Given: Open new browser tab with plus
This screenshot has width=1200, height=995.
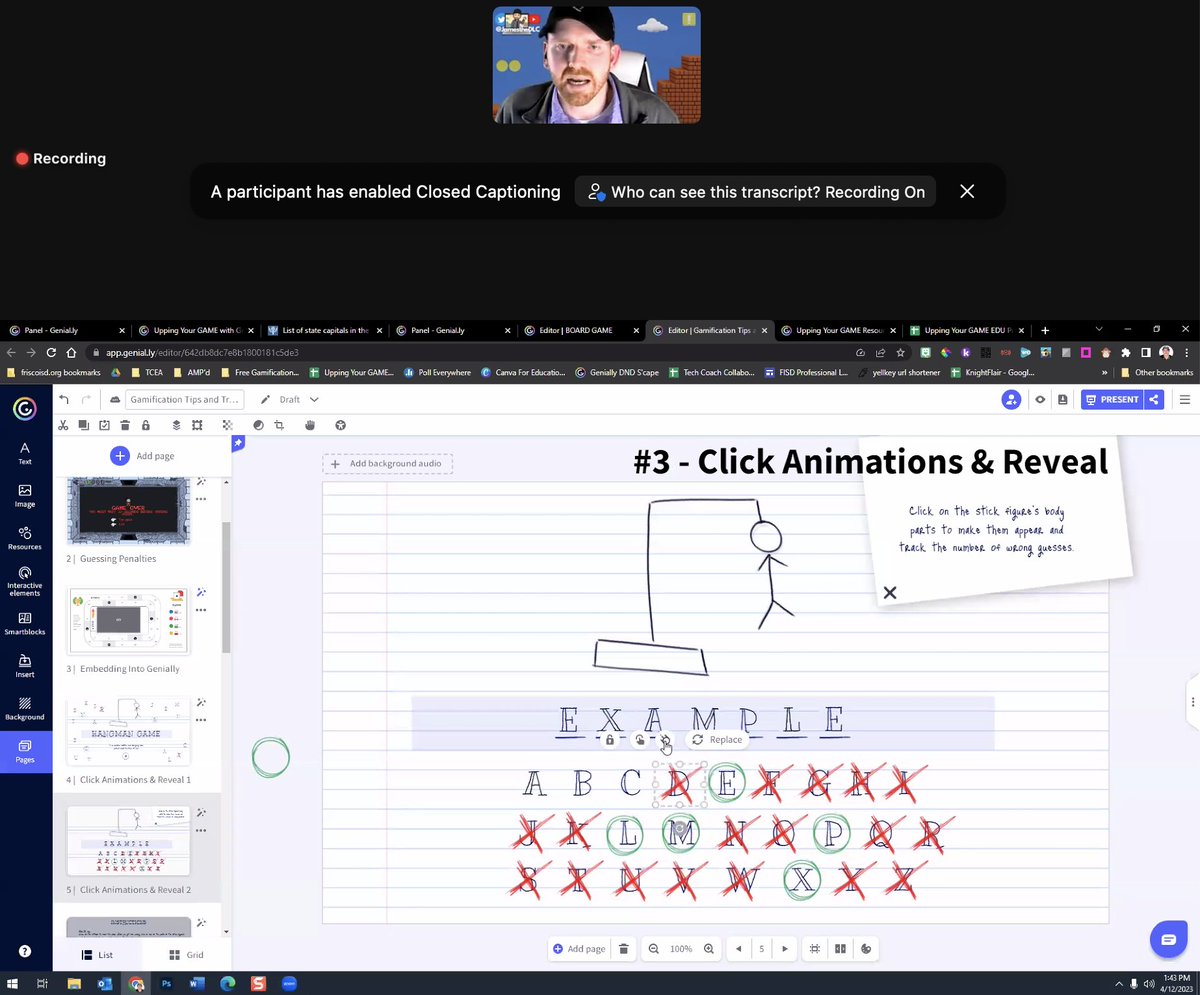Looking at the screenshot, I should (1045, 330).
